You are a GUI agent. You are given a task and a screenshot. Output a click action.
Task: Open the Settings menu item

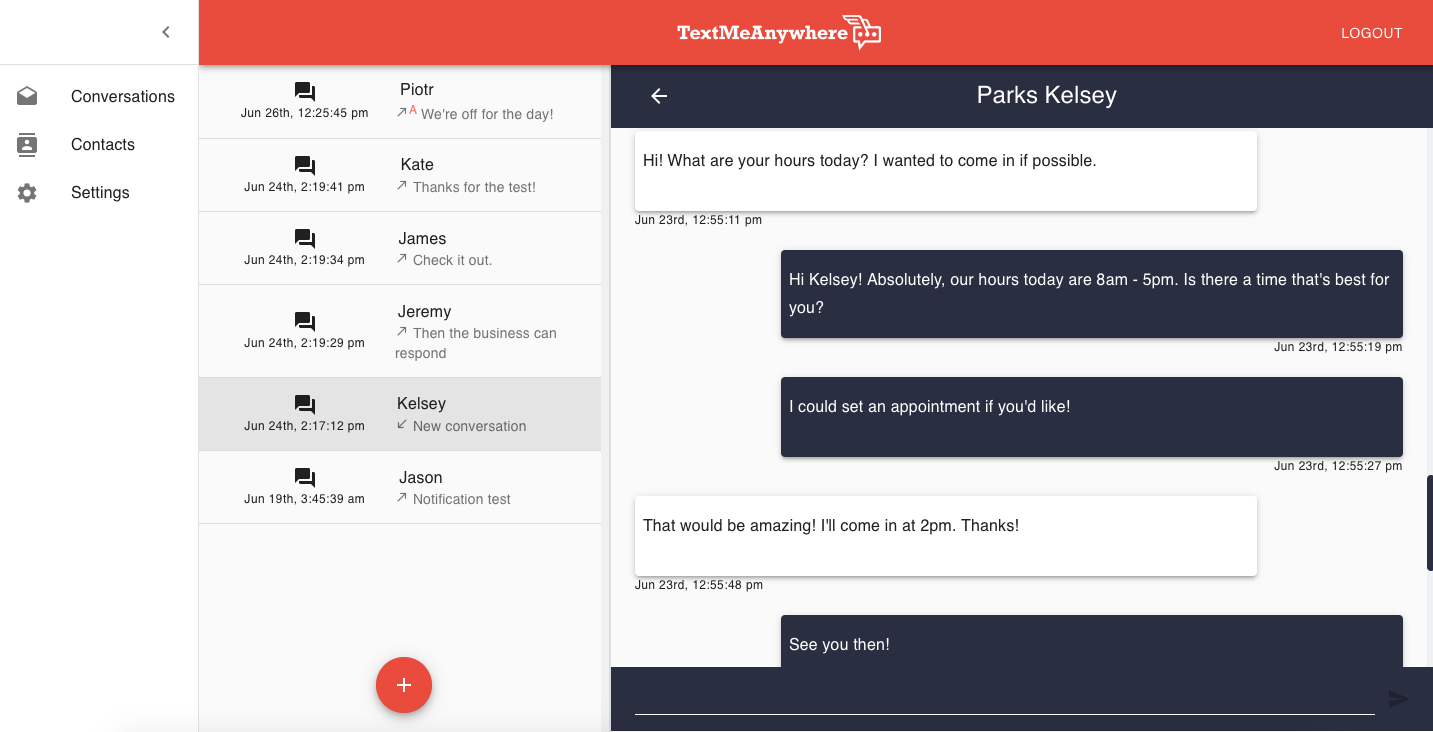99,192
